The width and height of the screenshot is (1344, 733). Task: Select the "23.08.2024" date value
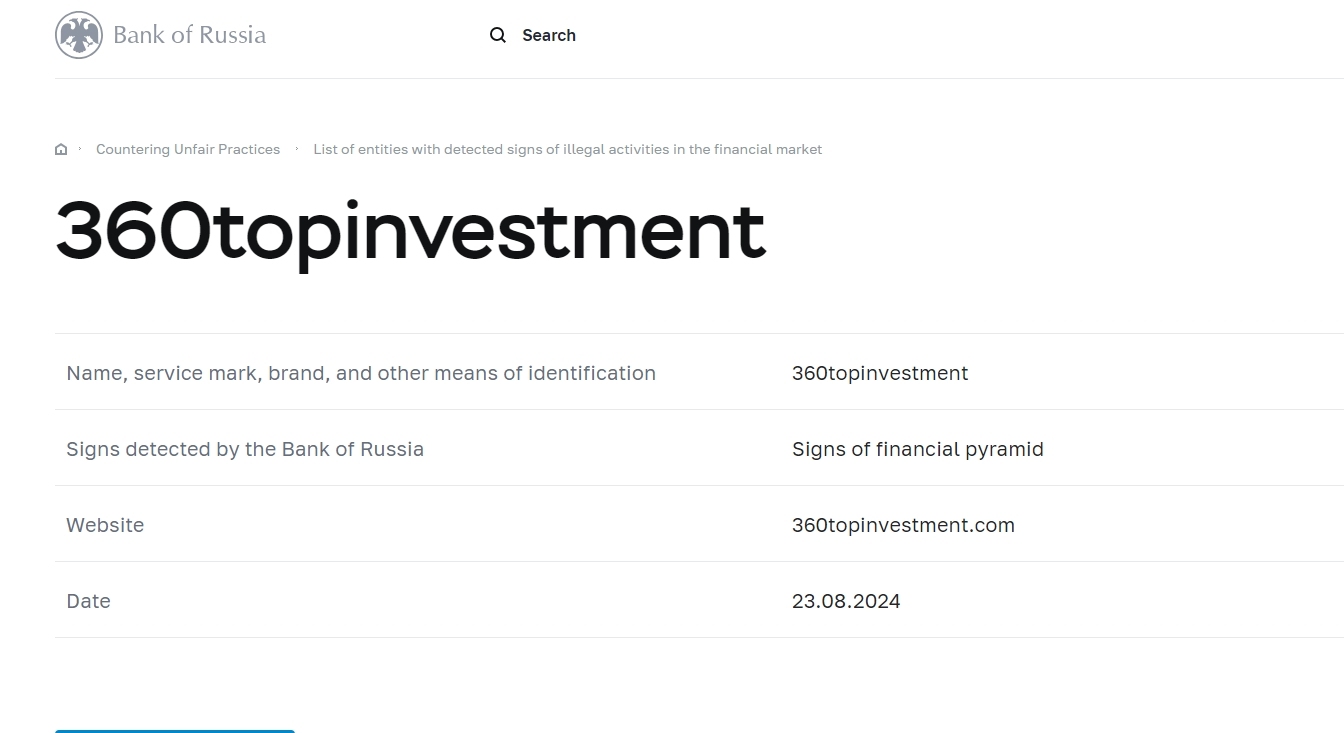tap(846, 601)
